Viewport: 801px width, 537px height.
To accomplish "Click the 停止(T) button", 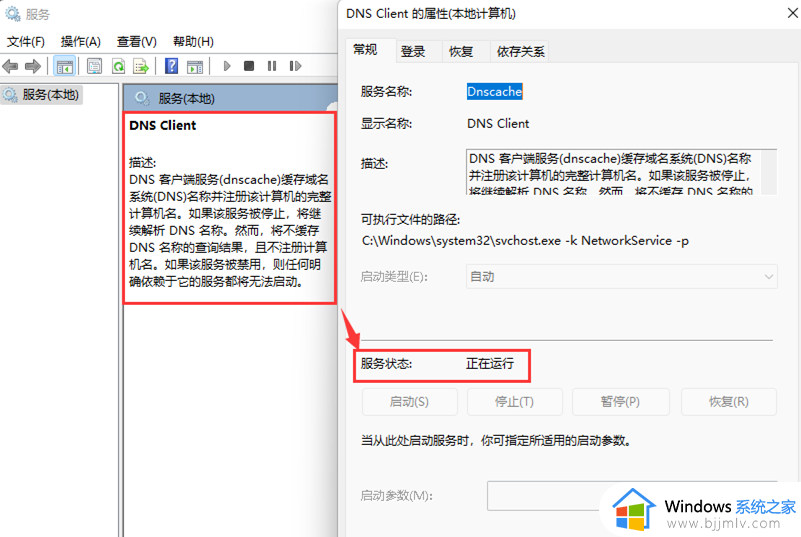I will 514,402.
